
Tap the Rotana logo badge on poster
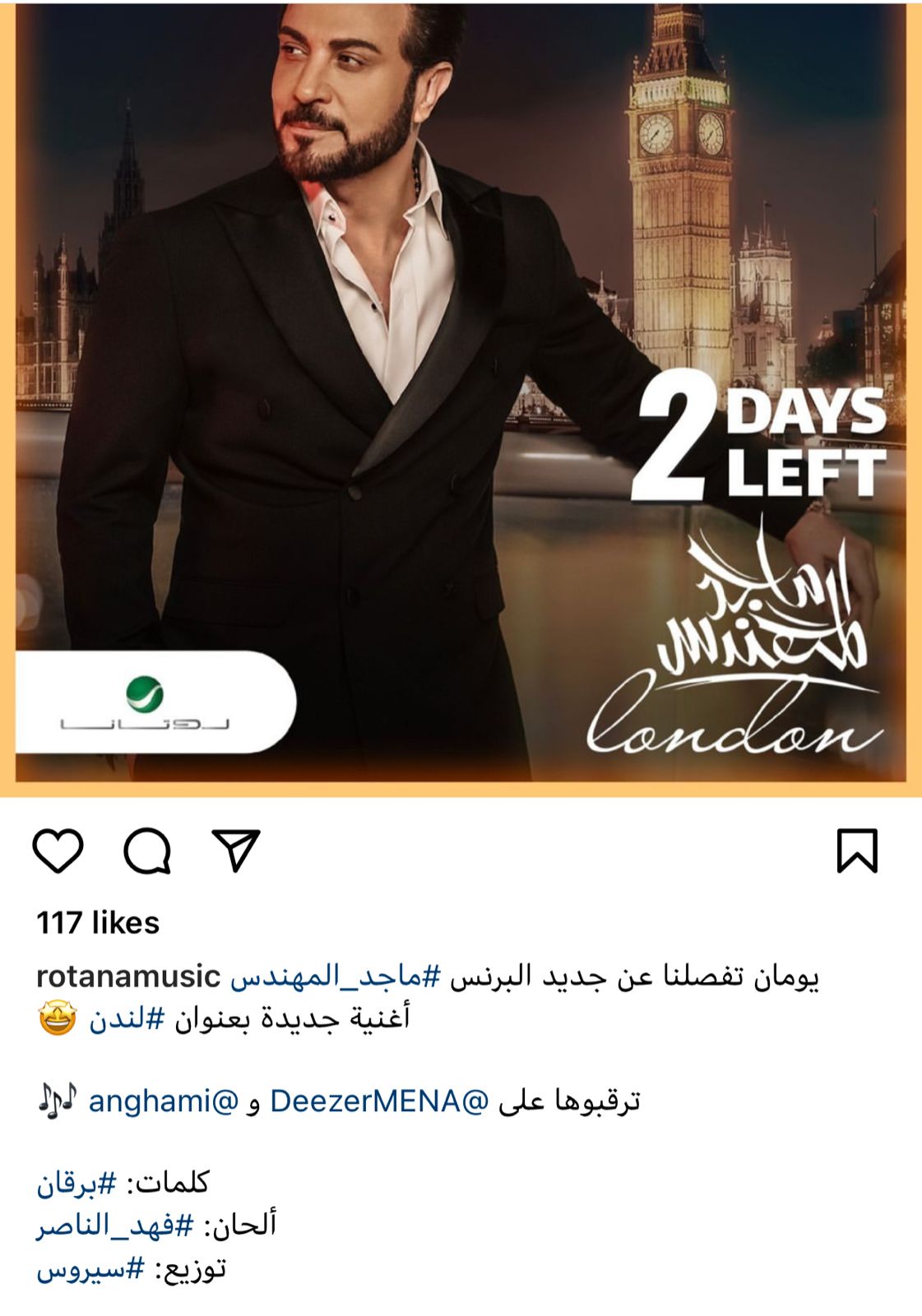point(155,702)
